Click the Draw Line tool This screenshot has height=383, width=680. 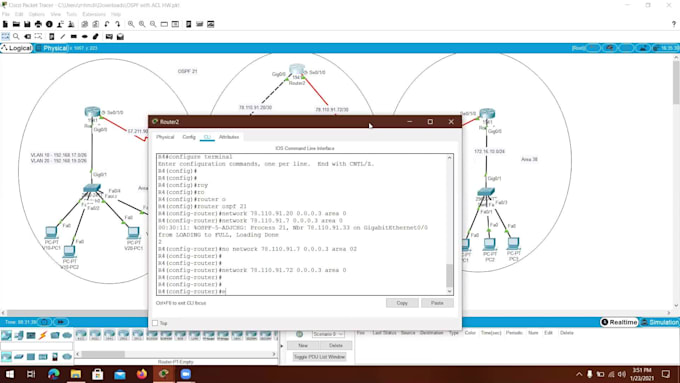63,36
